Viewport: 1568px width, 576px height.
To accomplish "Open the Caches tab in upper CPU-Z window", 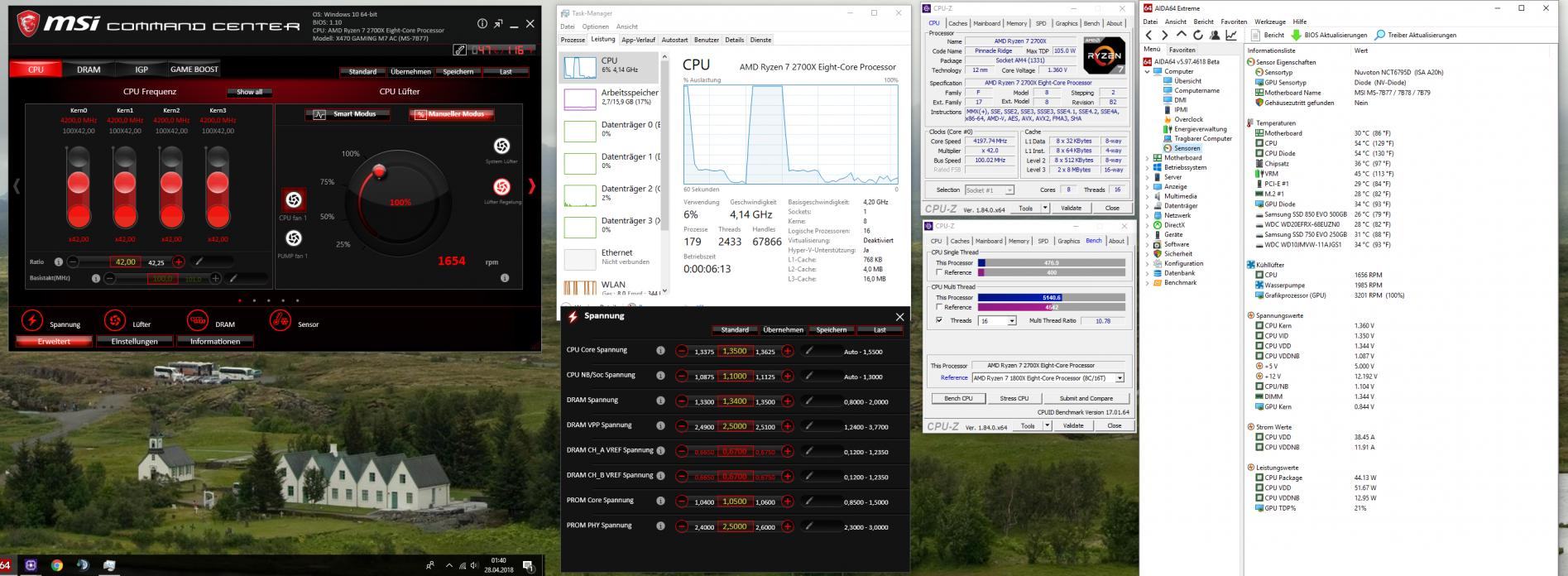I will [958, 24].
